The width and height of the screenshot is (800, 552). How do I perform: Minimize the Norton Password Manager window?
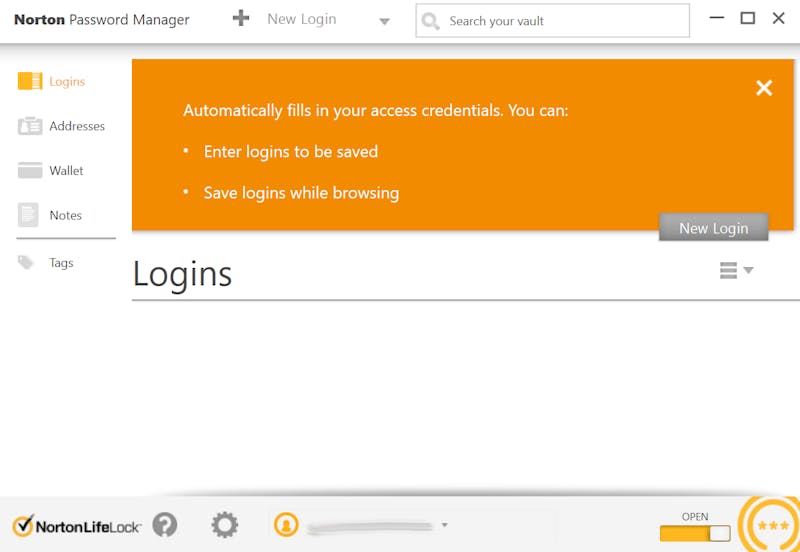[x=717, y=18]
